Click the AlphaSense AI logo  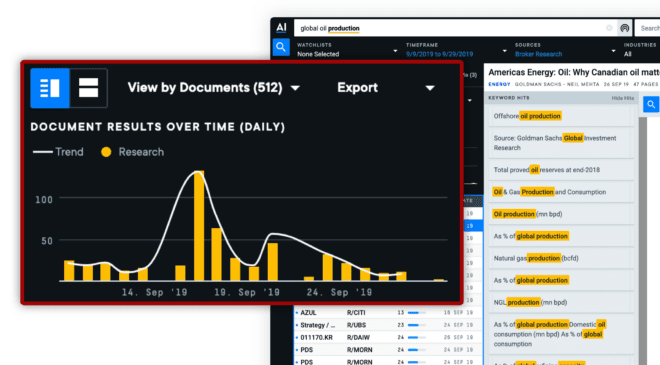pos(281,28)
